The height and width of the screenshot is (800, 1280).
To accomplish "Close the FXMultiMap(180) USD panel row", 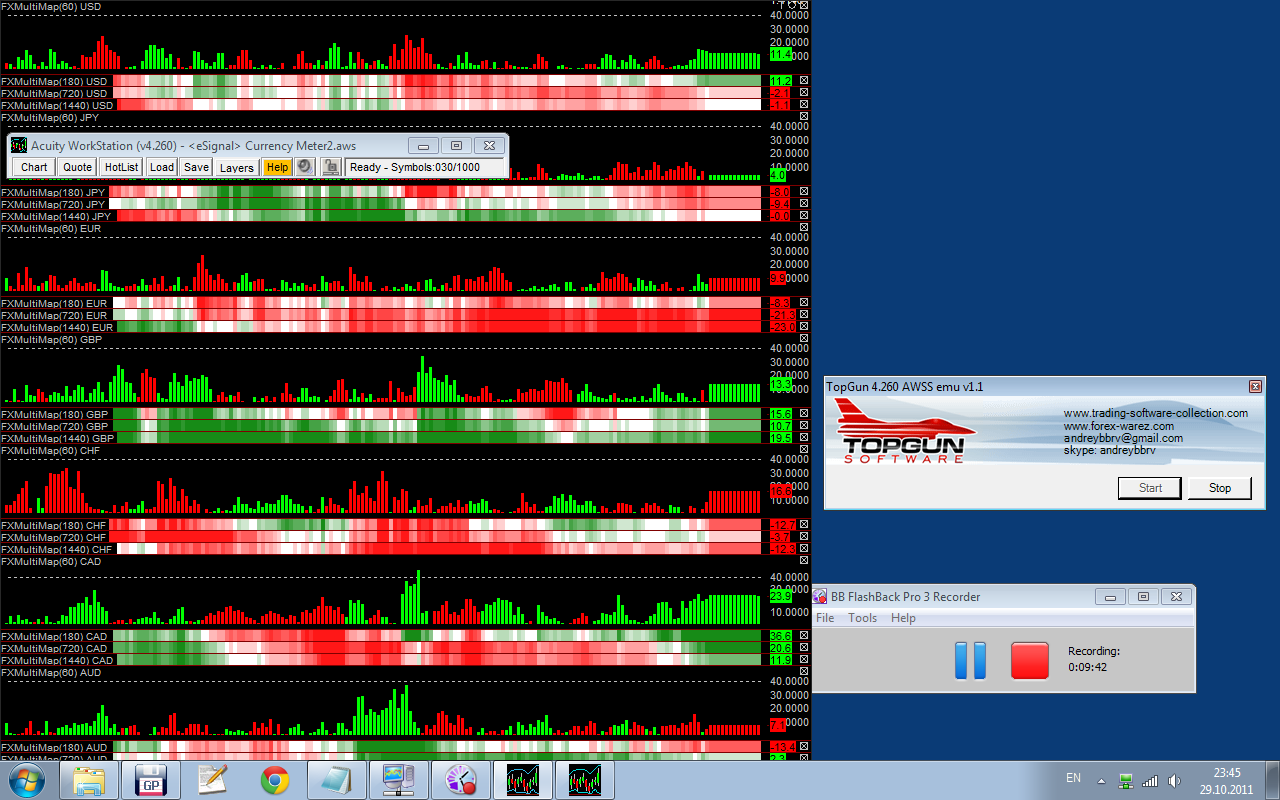I will (804, 80).
